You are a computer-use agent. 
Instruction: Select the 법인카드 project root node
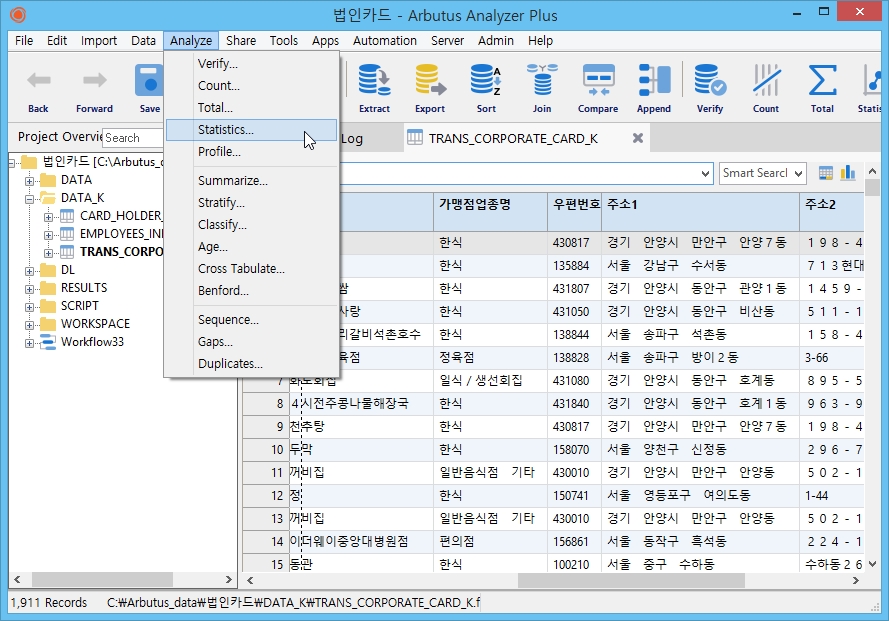click(x=102, y=162)
